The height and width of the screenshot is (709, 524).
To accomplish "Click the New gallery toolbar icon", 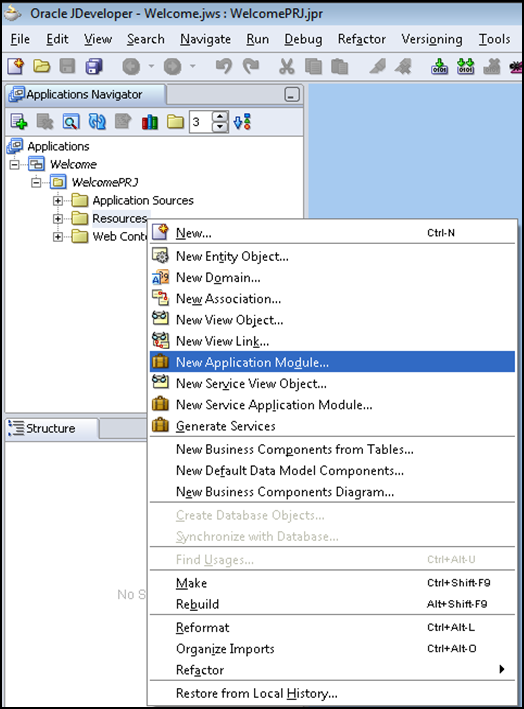I will (16, 66).
